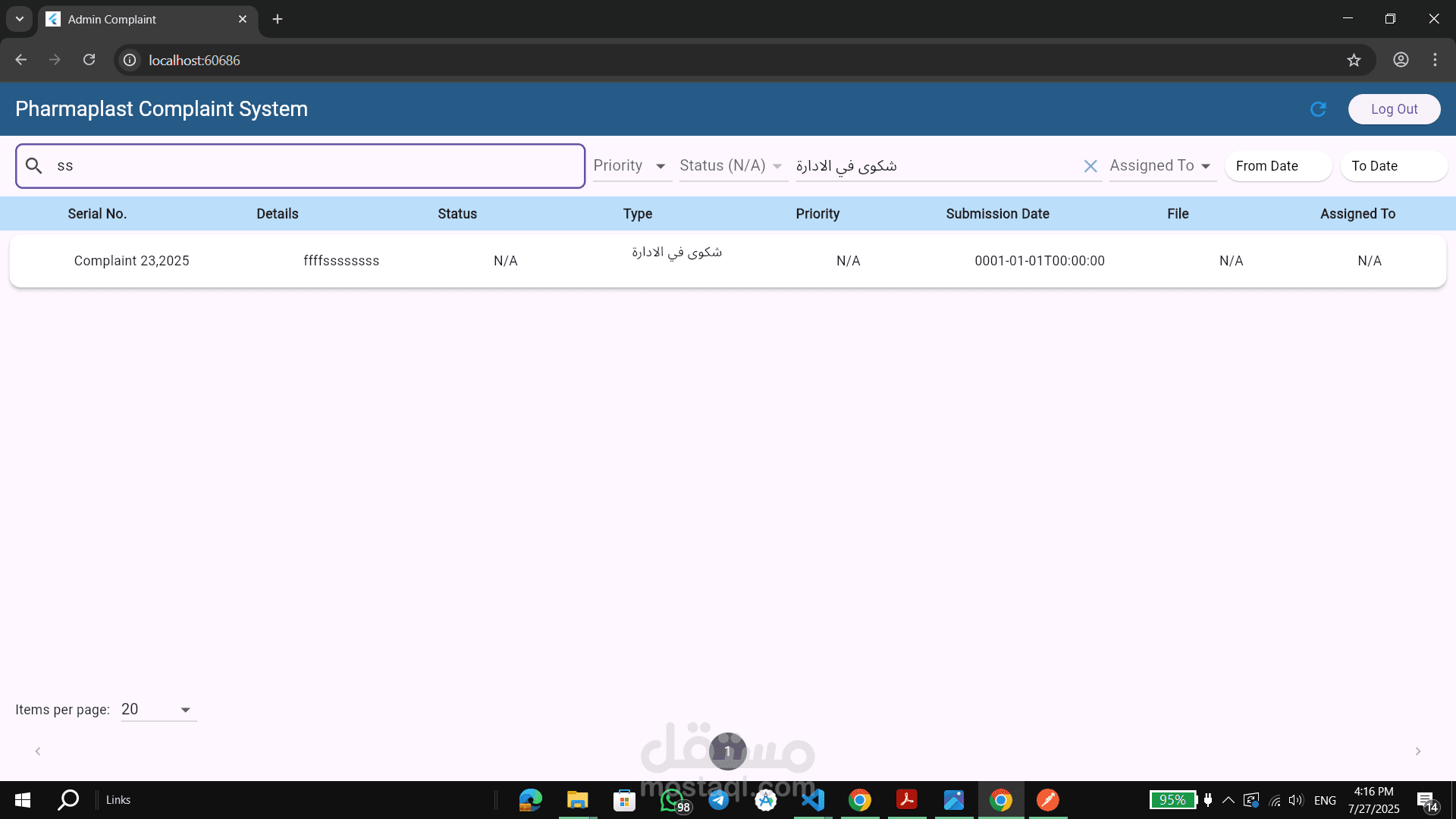Click the Type column header
The height and width of the screenshot is (819, 1456).
pos(638,214)
